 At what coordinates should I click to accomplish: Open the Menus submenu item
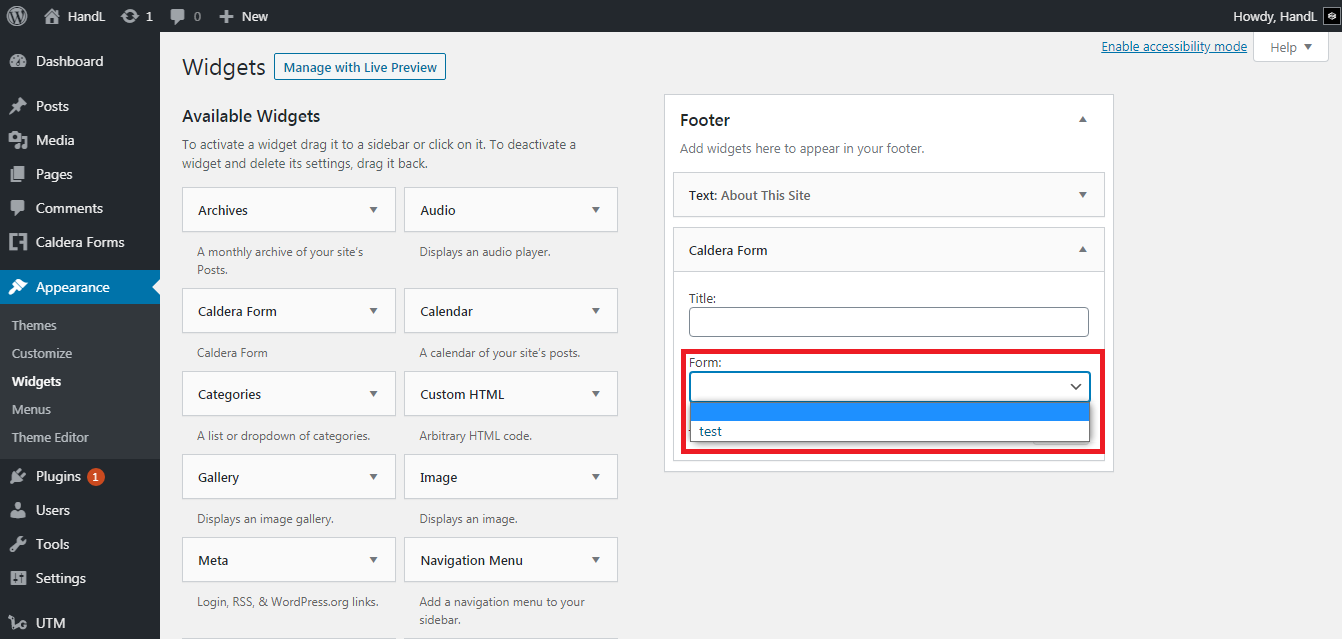(x=31, y=409)
